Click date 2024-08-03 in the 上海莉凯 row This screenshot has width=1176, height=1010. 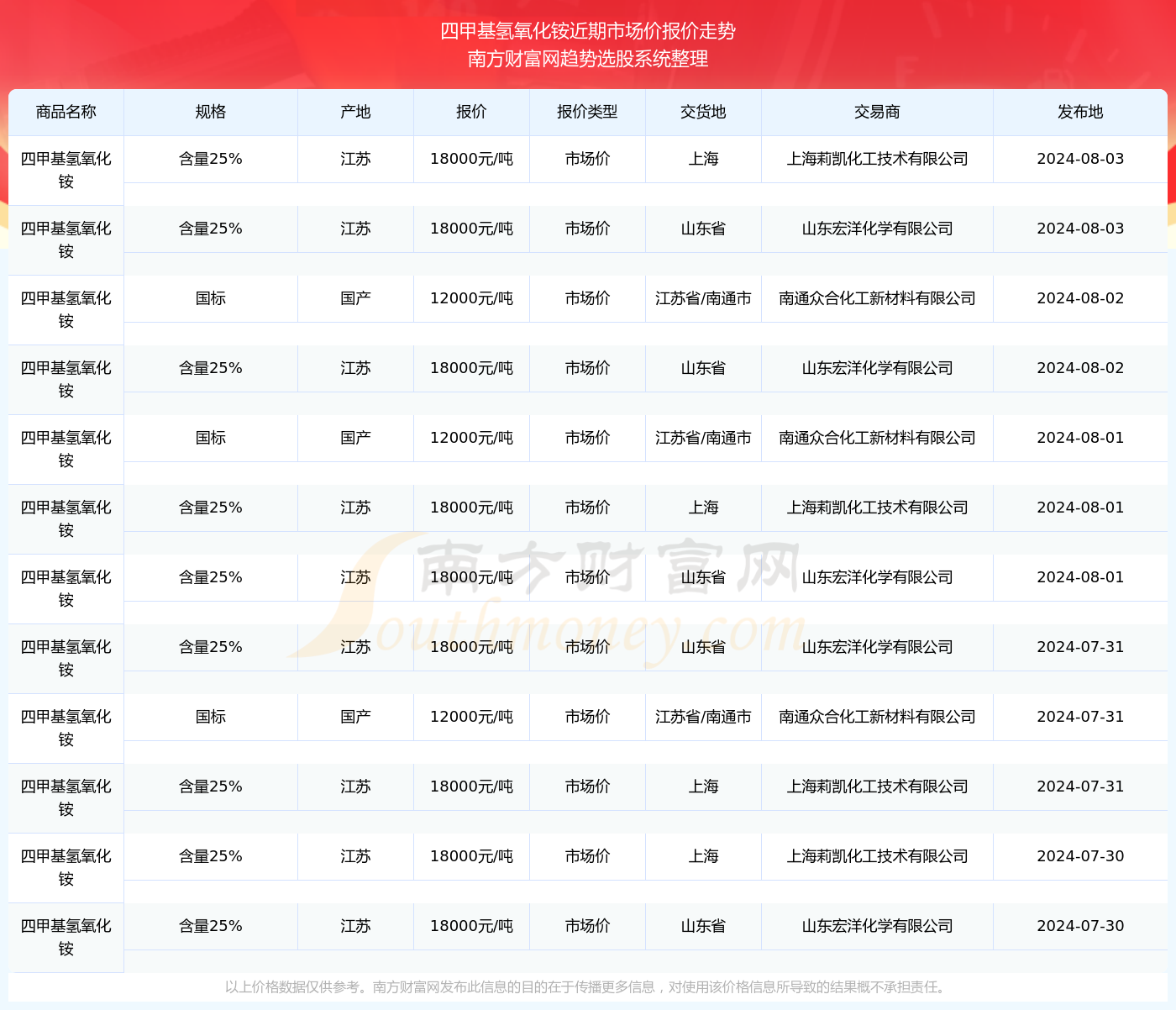coord(1080,159)
